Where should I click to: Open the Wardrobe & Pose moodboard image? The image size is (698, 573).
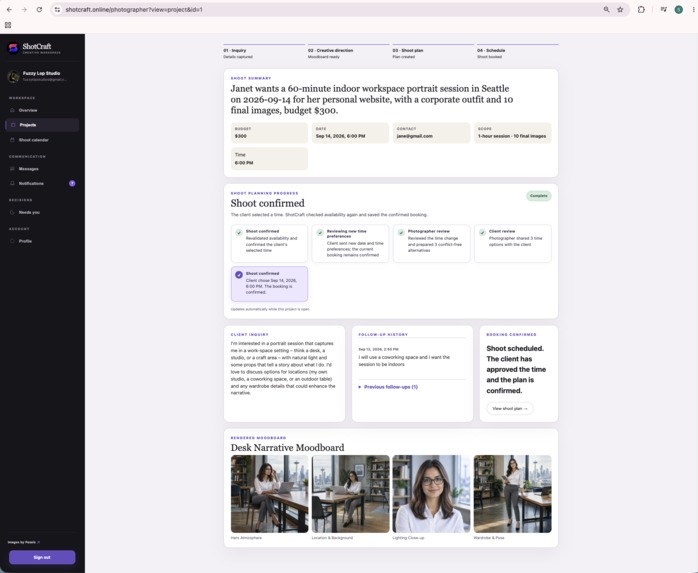(x=512, y=494)
